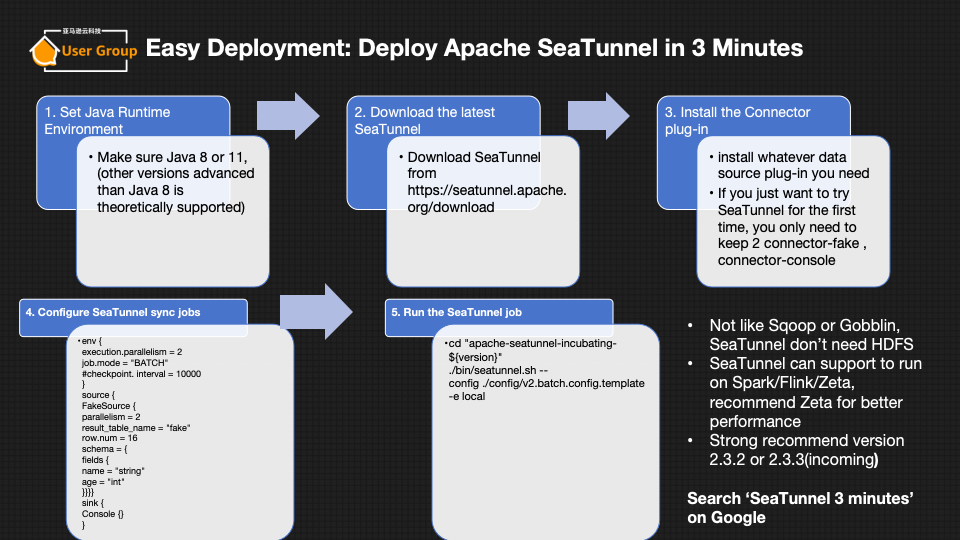Image resolution: width=960 pixels, height=540 pixels.
Task: Click the 'config ./config/v2.batch.config.template' line
Action: pyautogui.click(x=546, y=383)
